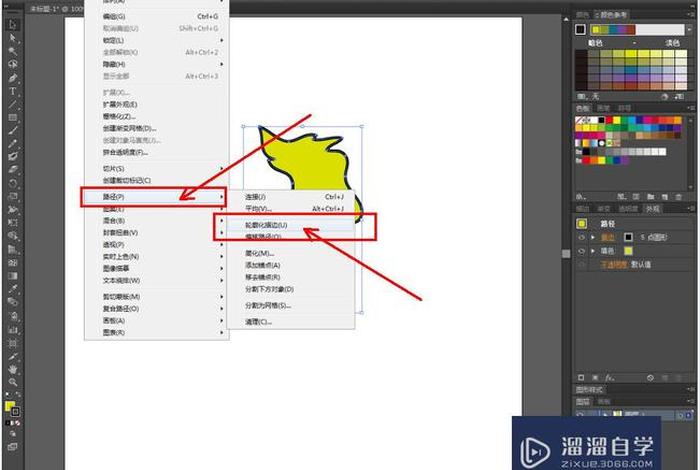Select the Pencil tool
The width and height of the screenshot is (700, 470).
(x=12, y=144)
